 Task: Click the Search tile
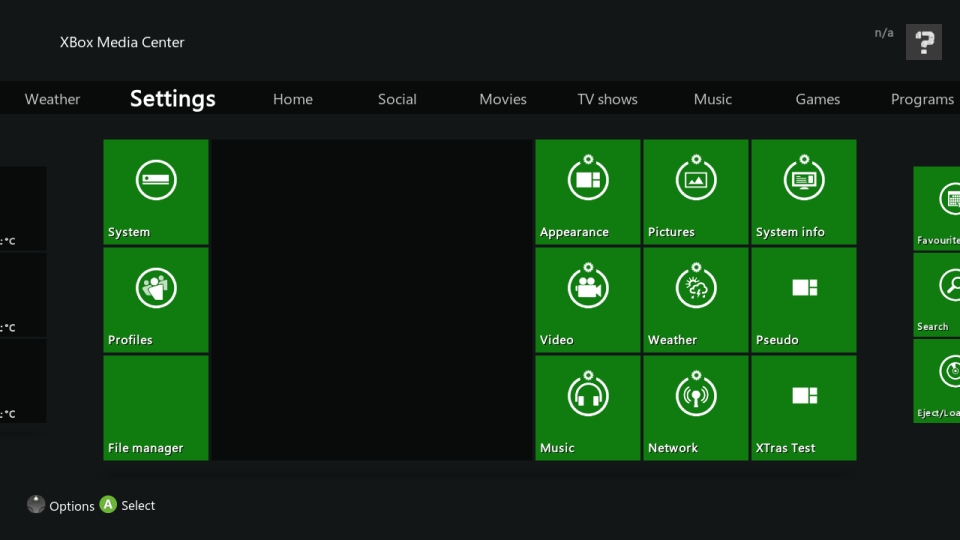937,294
